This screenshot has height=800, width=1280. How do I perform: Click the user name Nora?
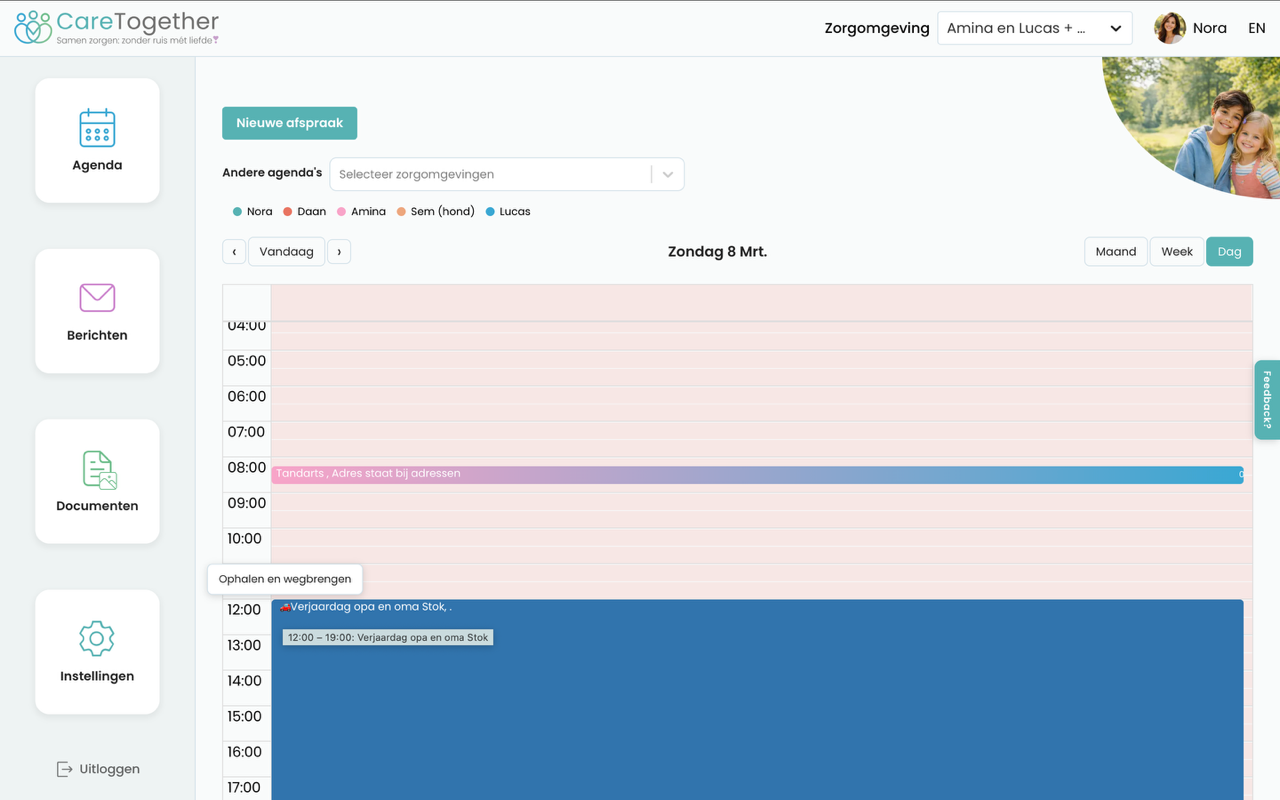(x=1209, y=28)
